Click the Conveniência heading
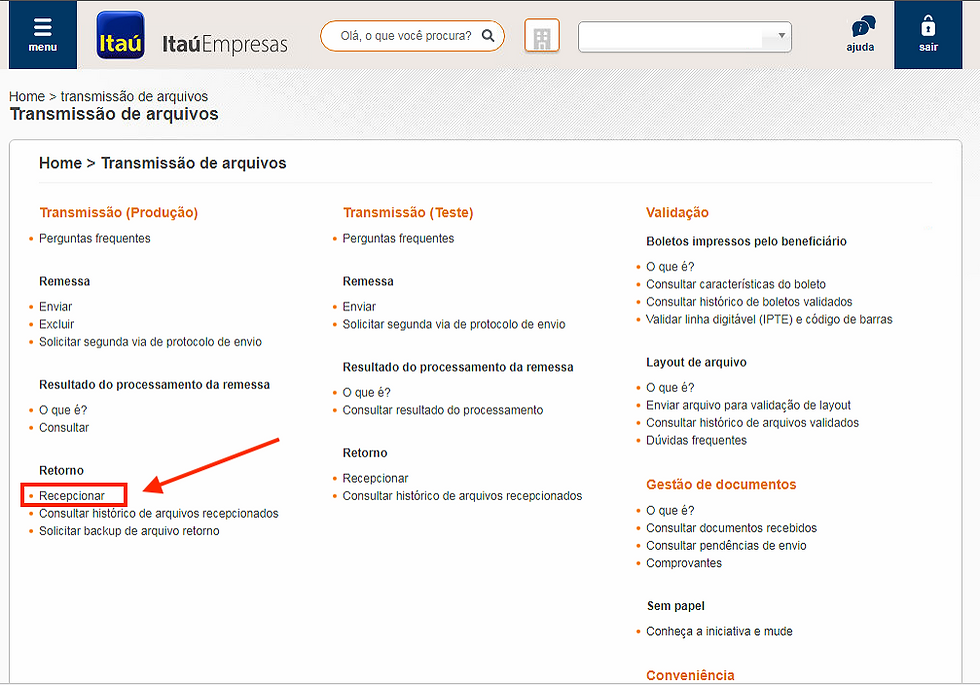 pos(690,675)
